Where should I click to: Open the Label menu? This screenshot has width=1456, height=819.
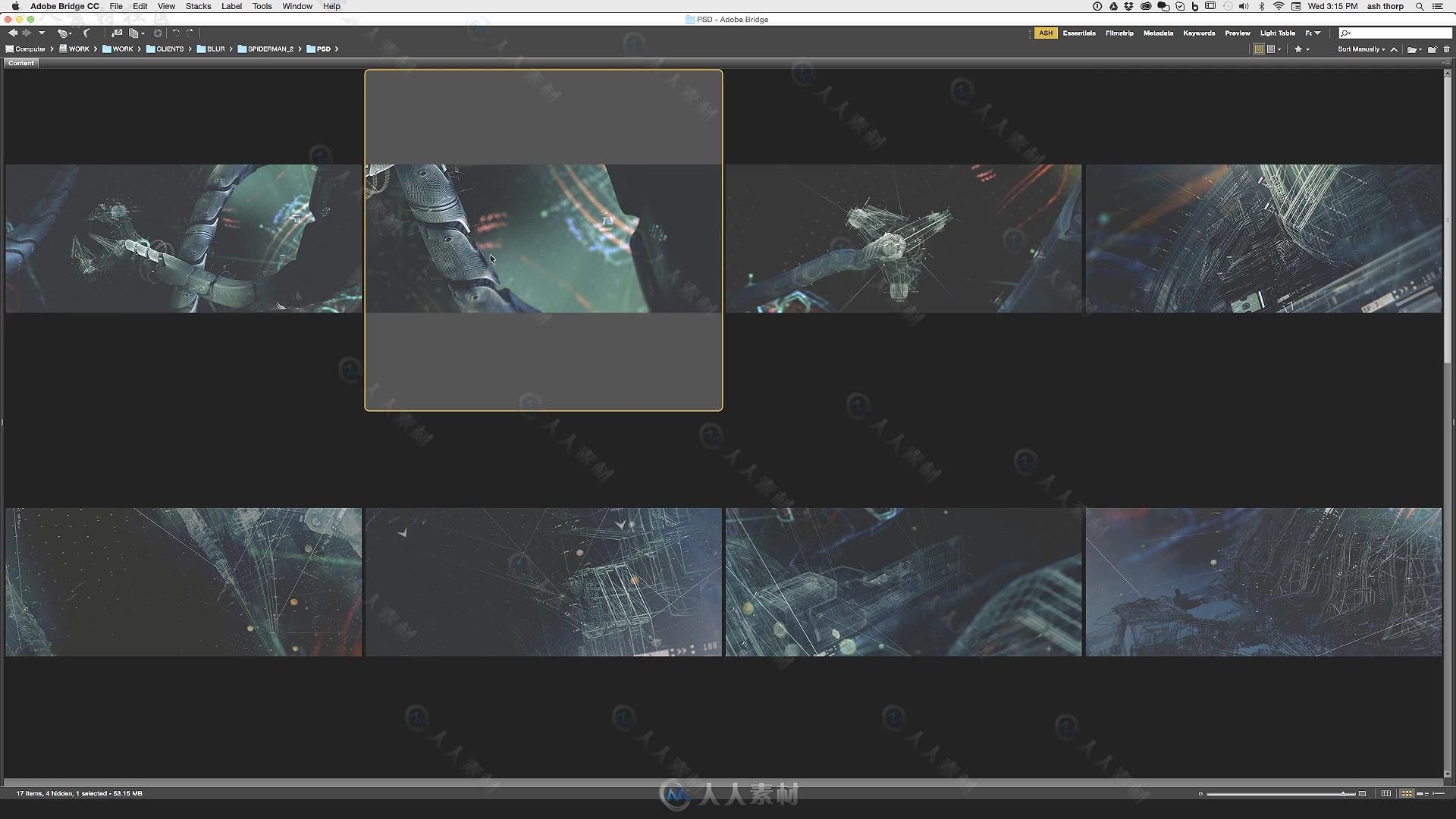[231, 6]
